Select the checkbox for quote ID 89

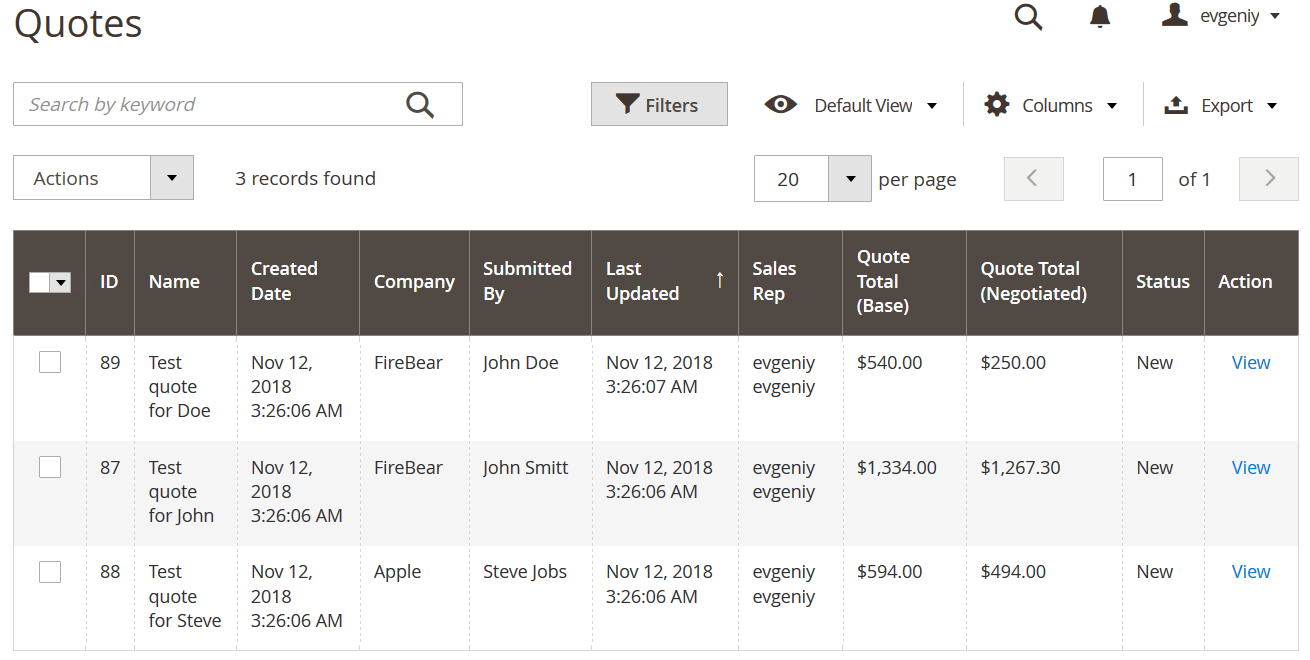coord(50,363)
